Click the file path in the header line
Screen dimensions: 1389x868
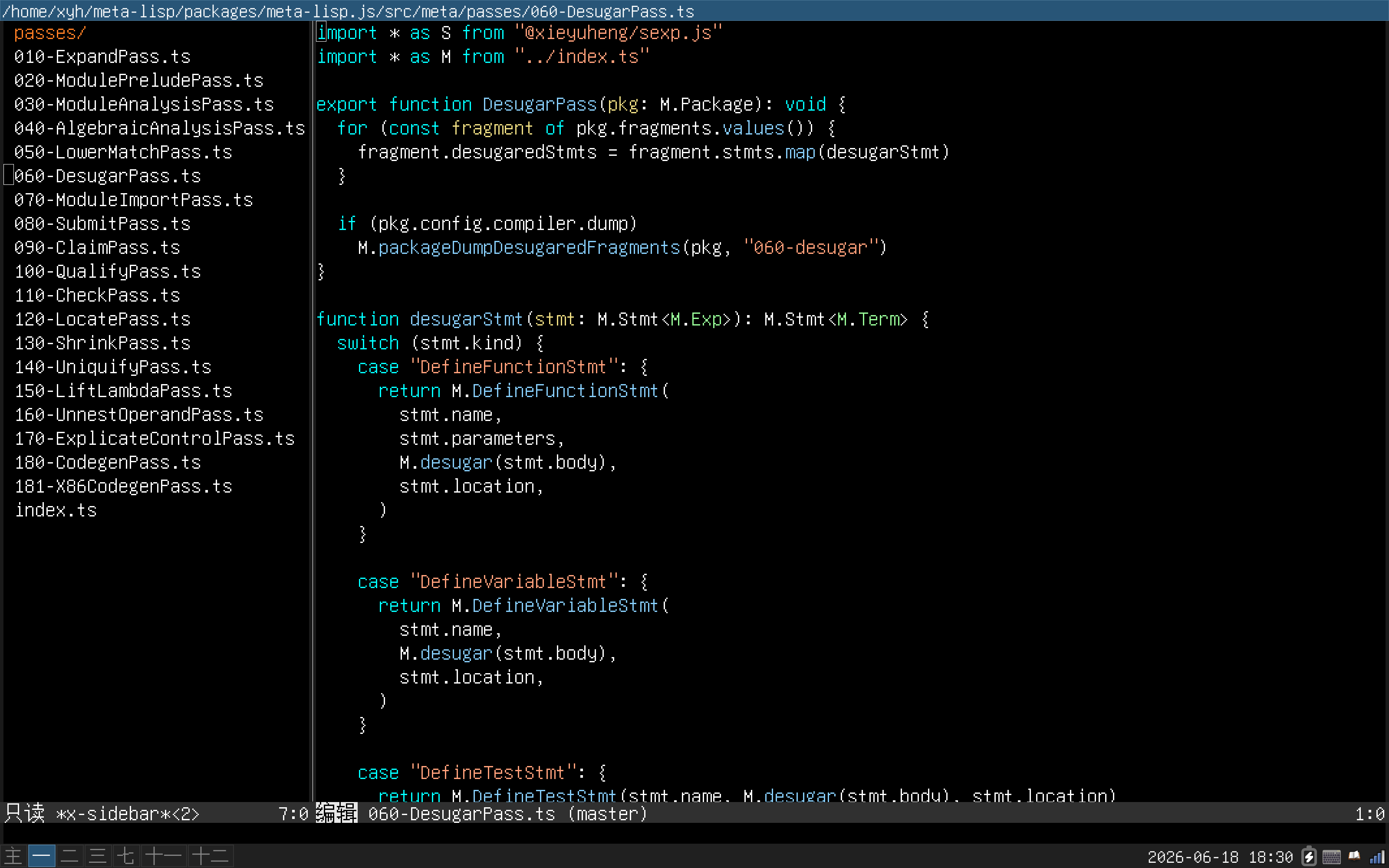click(x=349, y=11)
